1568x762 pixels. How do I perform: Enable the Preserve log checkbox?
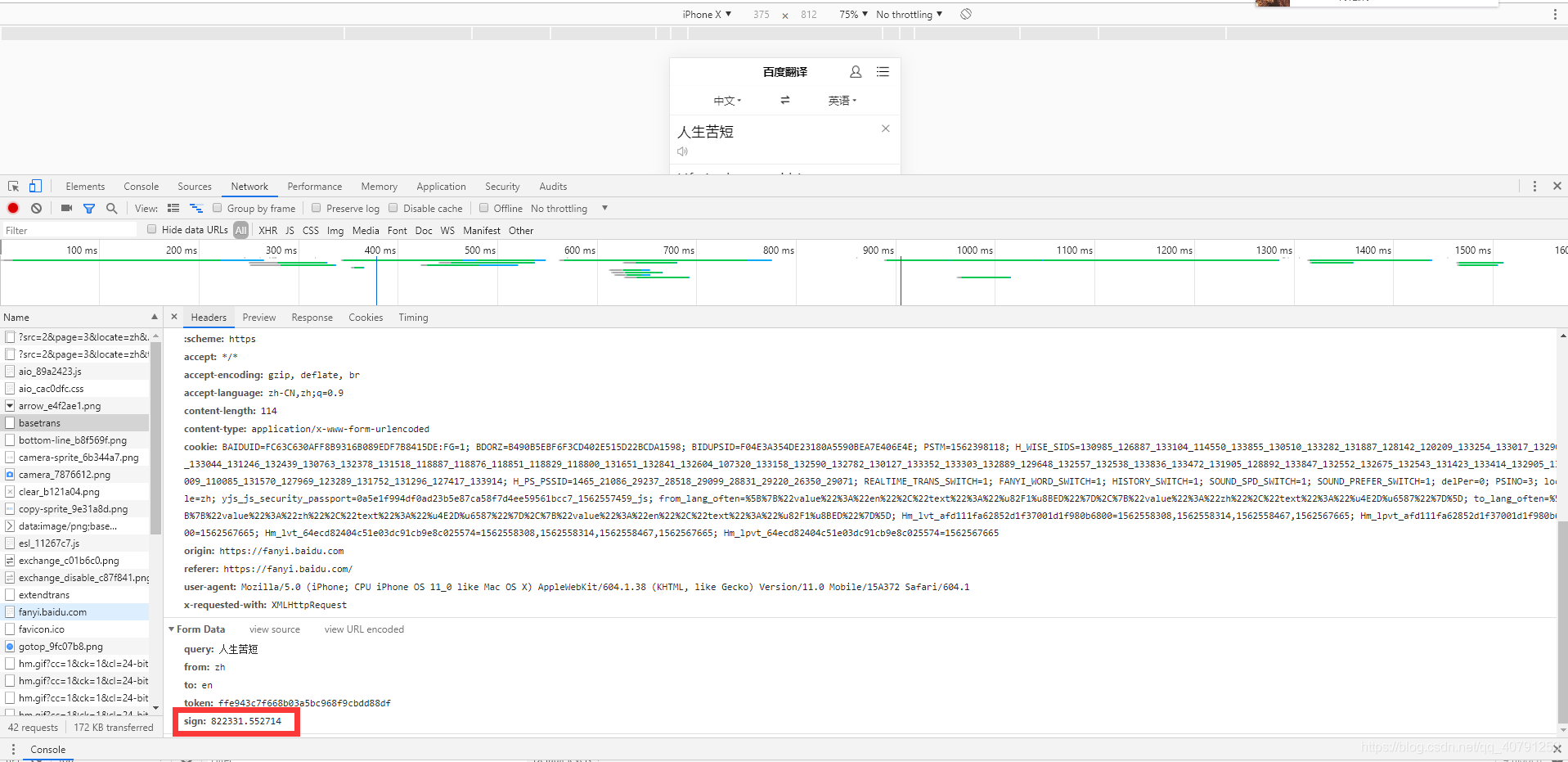(x=317, y=208)
